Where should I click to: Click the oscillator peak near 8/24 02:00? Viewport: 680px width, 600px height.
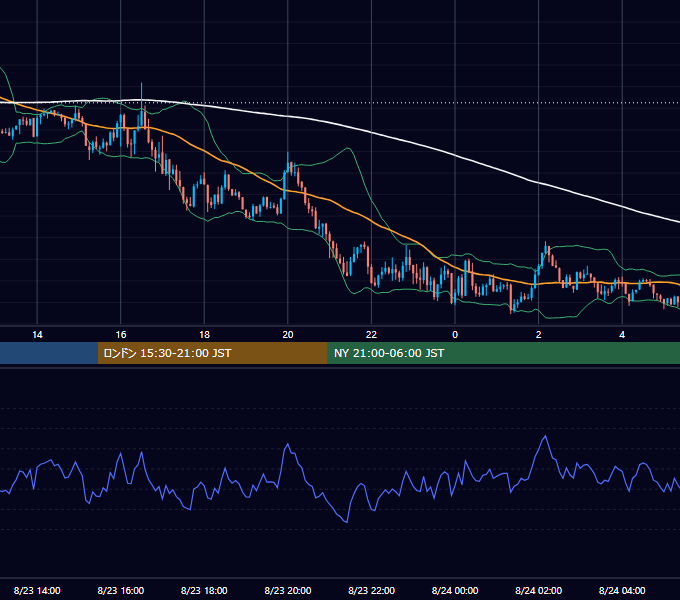(546, 437)
